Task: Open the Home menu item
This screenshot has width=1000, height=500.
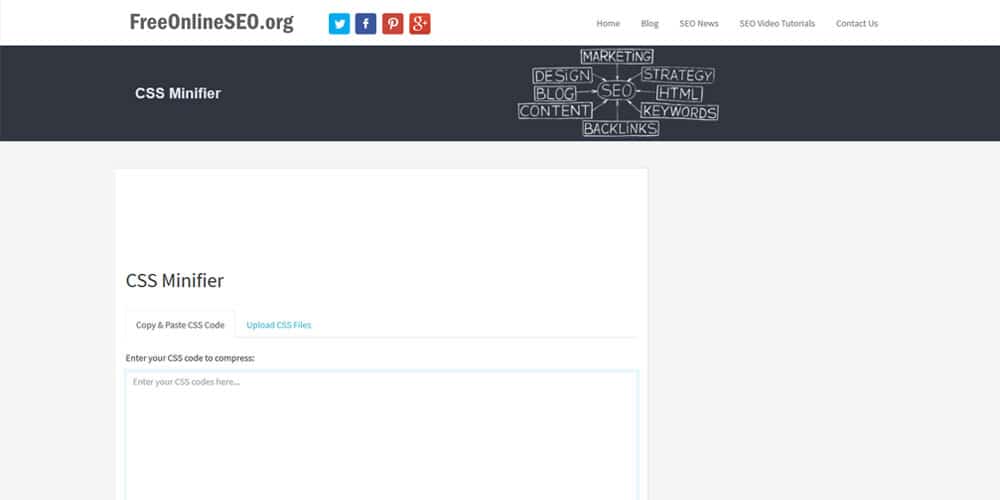Action: click(x=608, y=24)
